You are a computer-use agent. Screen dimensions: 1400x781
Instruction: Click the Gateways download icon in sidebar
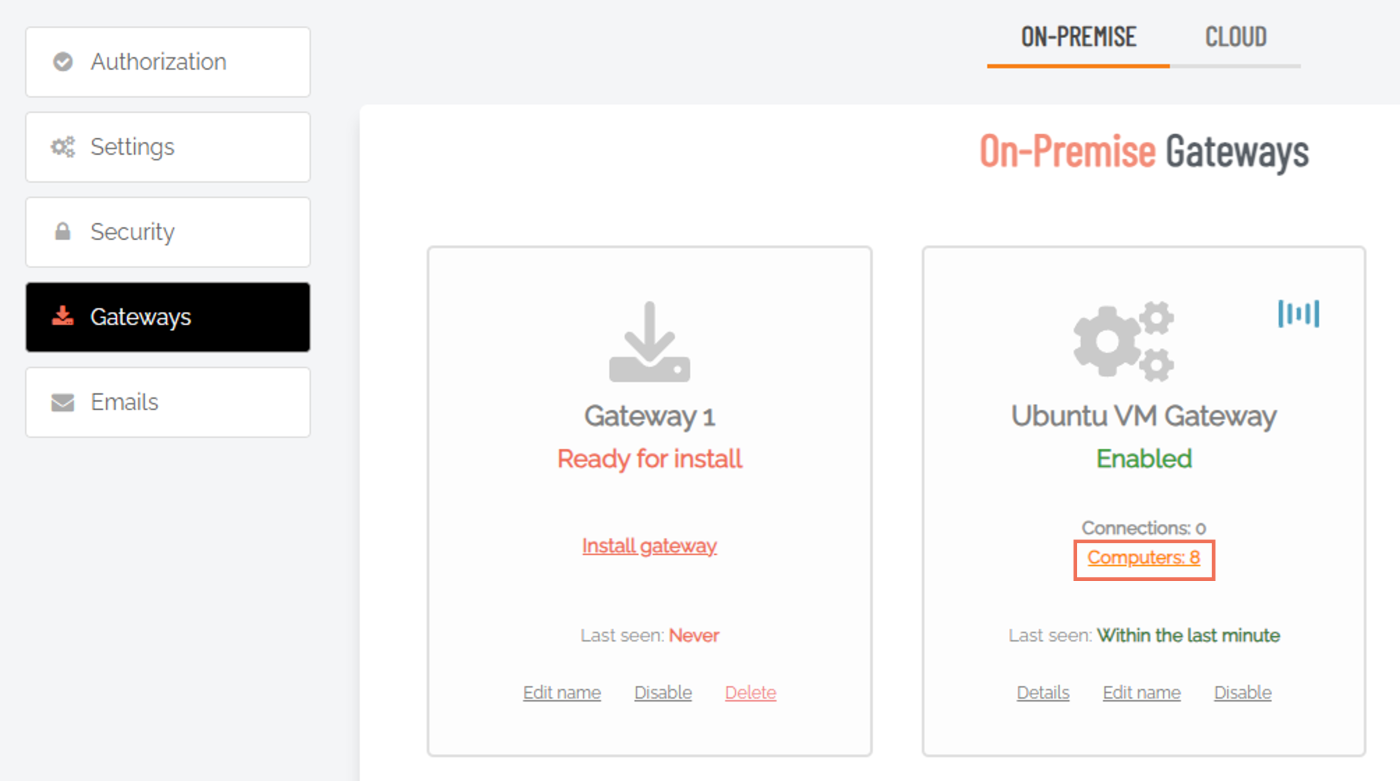63,317
